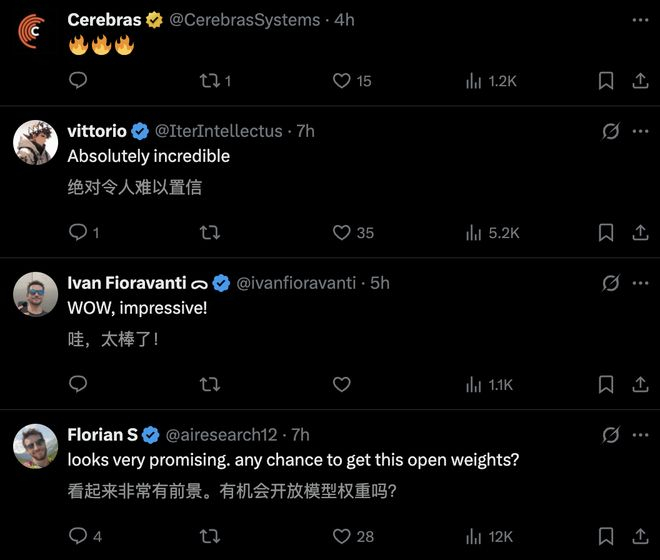This screenshot has height=560, width=660.
Task: Reply to Ivan Fioravanti's "WOW, impressive!" post
Action: coord(77,384)
